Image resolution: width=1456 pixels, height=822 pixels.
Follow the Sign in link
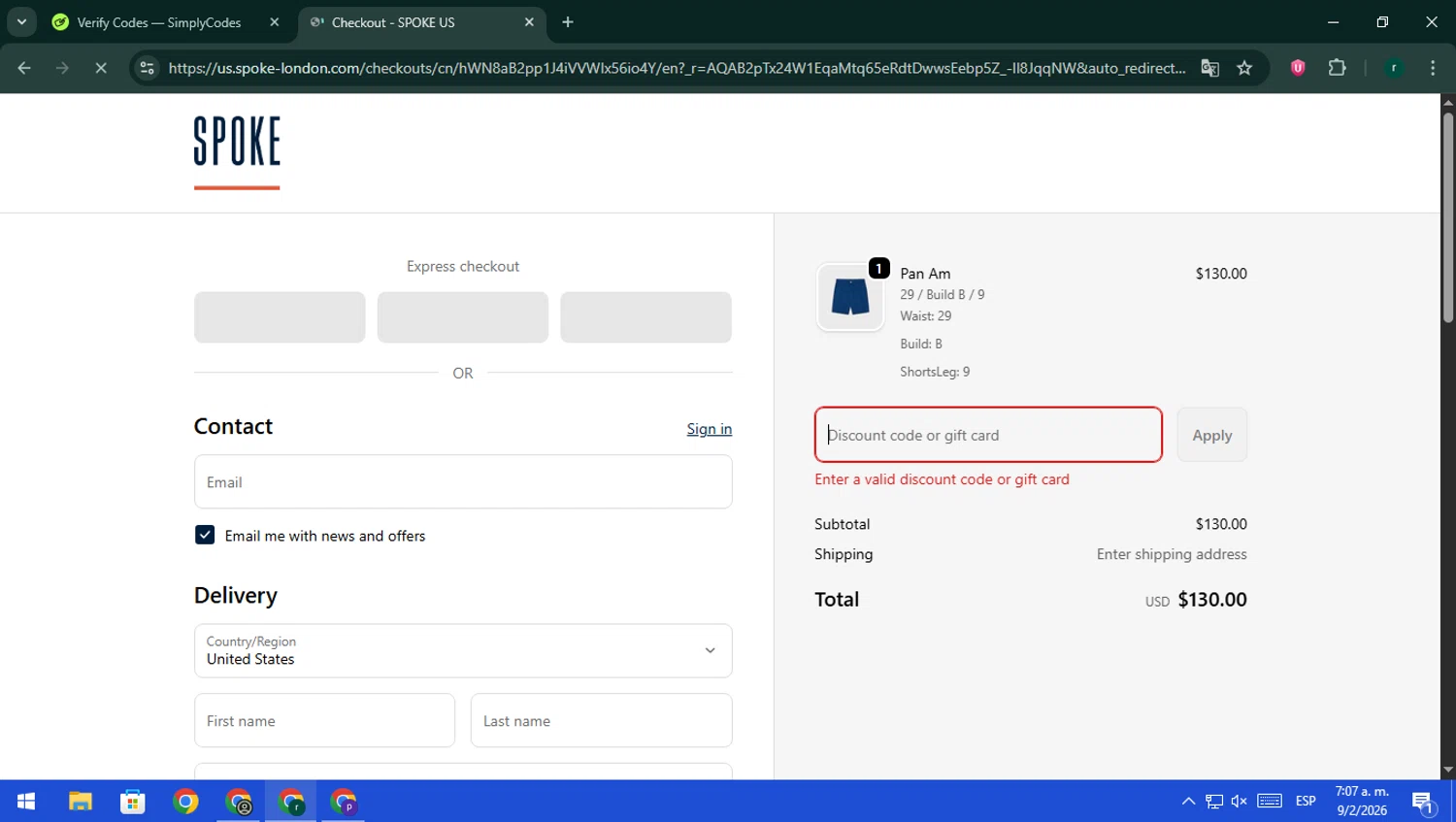pyautogui.click(x=709, y=429)
